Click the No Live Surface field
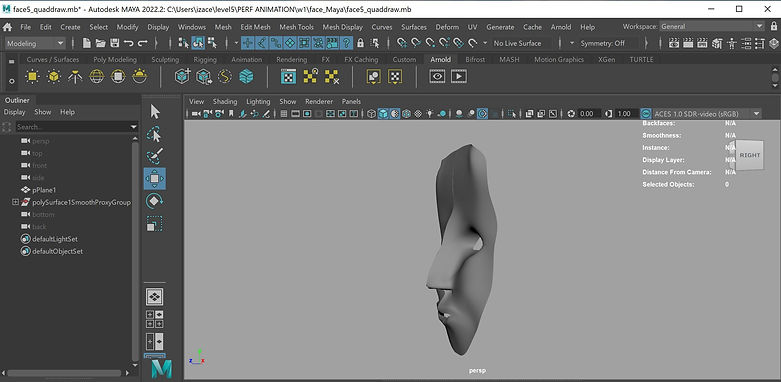Viewport: 781px width, 382px height. coord(521,43)
